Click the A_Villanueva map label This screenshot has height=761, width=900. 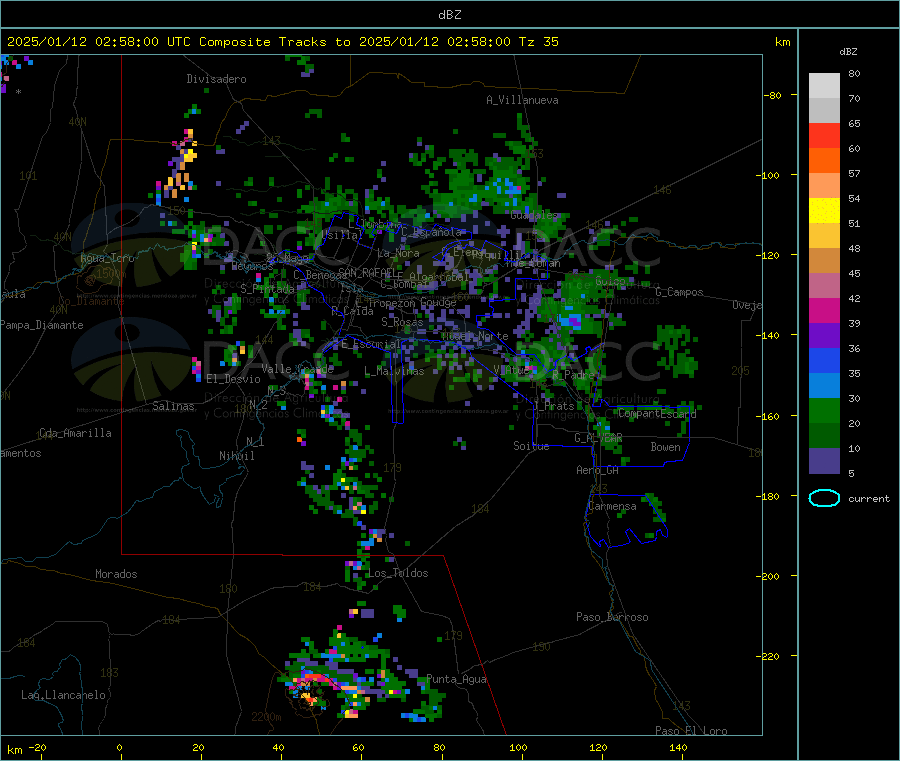coord(522,100)
